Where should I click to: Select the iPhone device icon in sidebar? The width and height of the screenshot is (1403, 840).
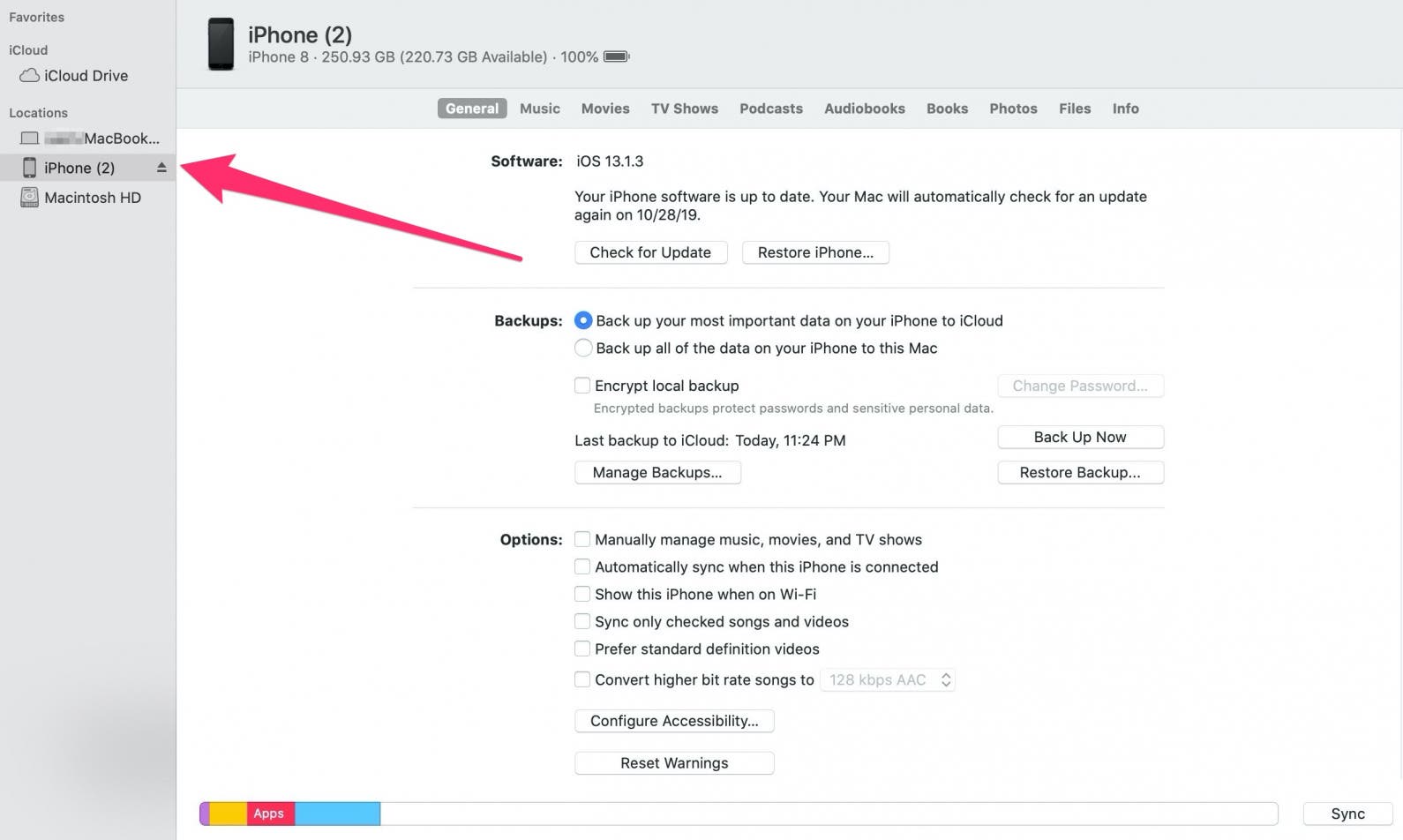tap(29, 168)
